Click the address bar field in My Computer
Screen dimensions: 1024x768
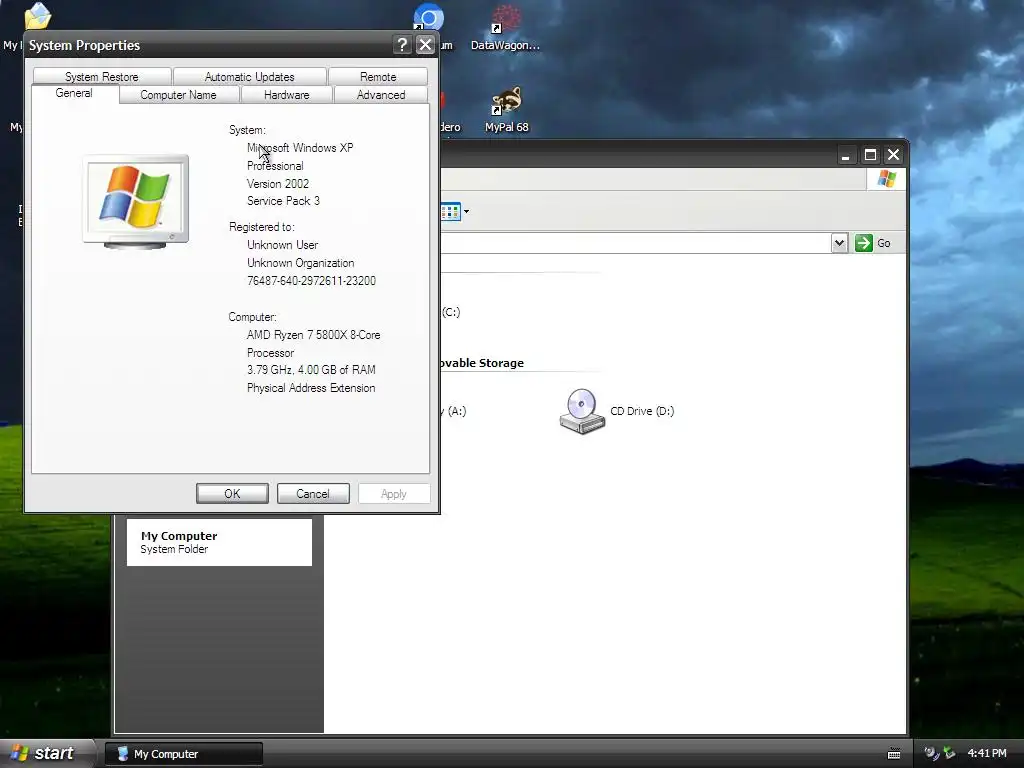coord(635,243)
